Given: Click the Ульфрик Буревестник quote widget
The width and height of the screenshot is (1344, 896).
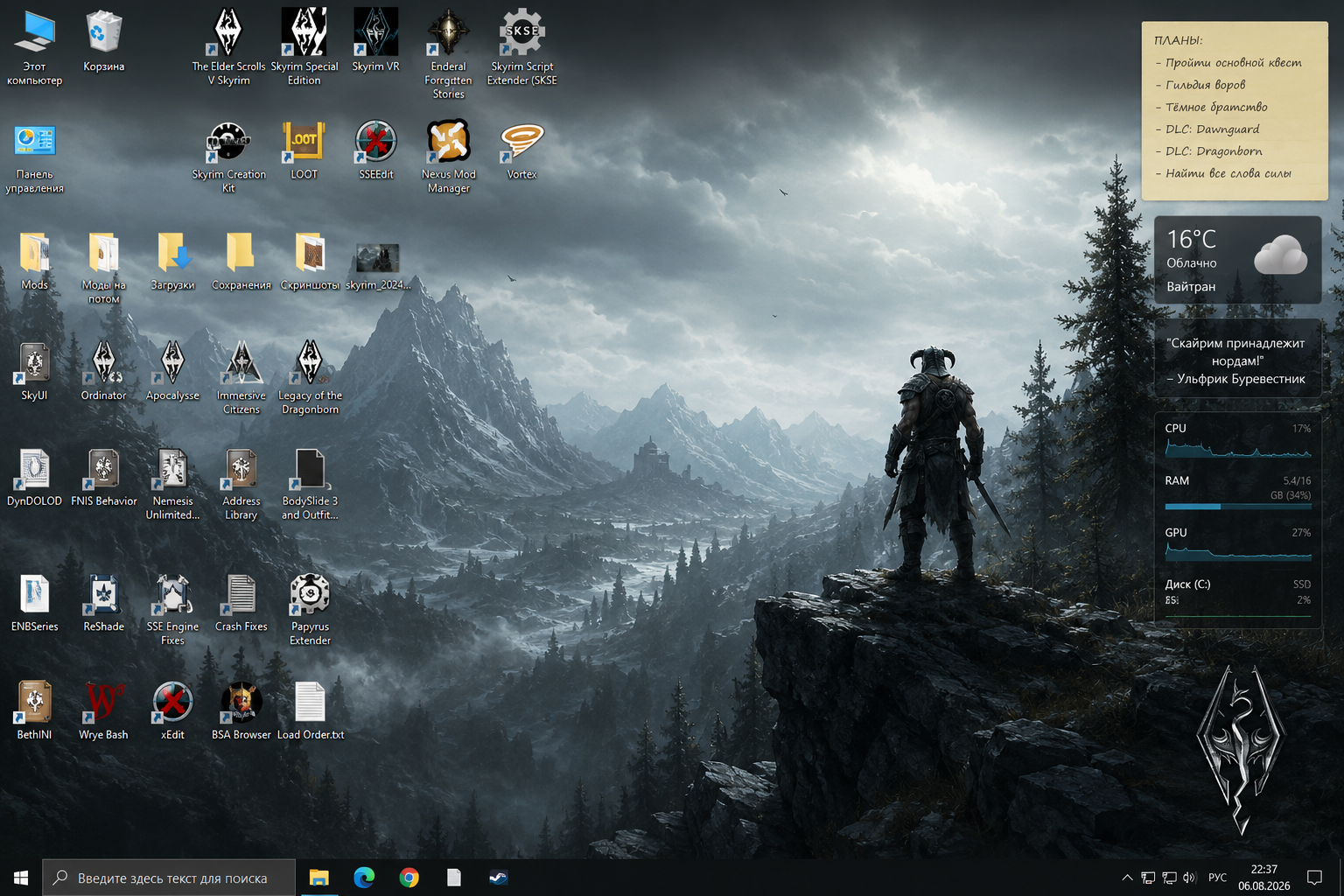Looking at the screenshot, I should coord(1237,360).
